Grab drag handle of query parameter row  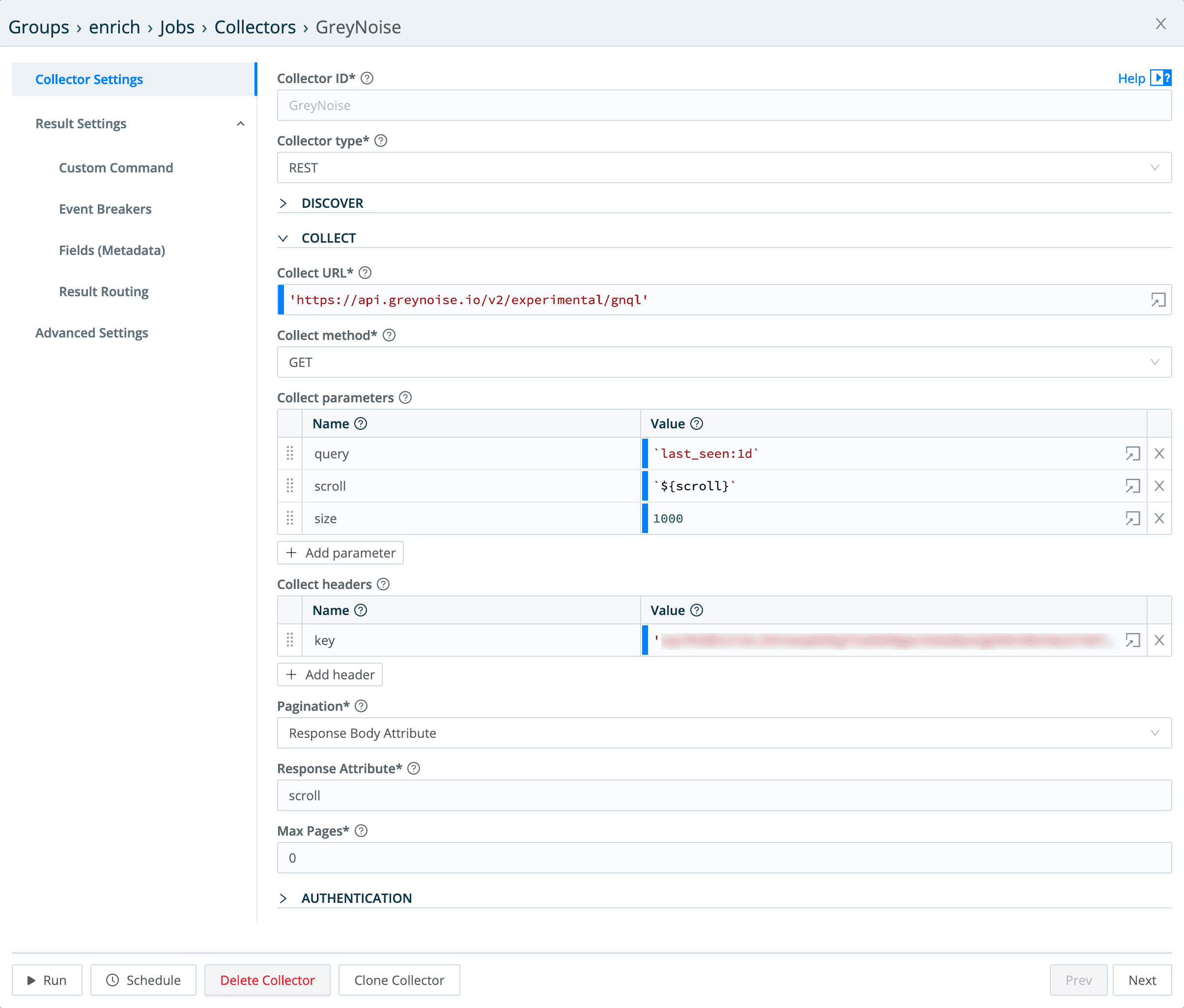[290, 454]
